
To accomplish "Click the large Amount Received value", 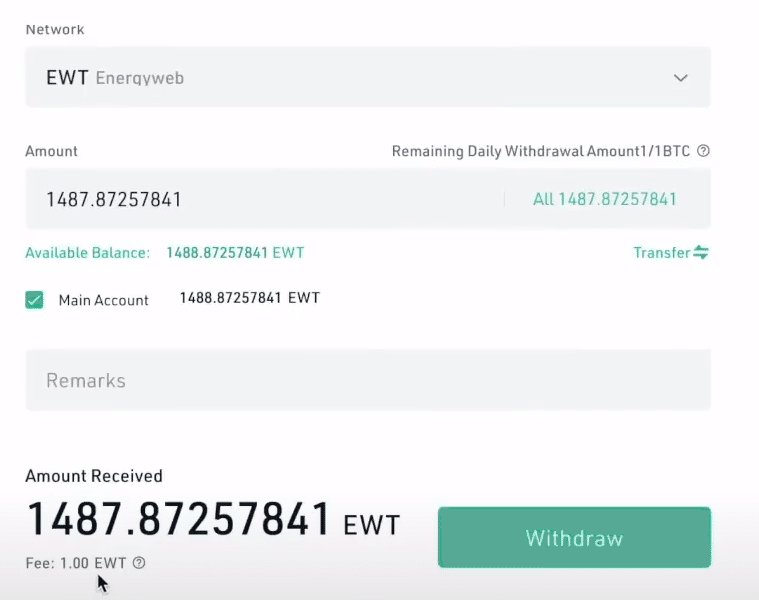I will click(178, 520).
